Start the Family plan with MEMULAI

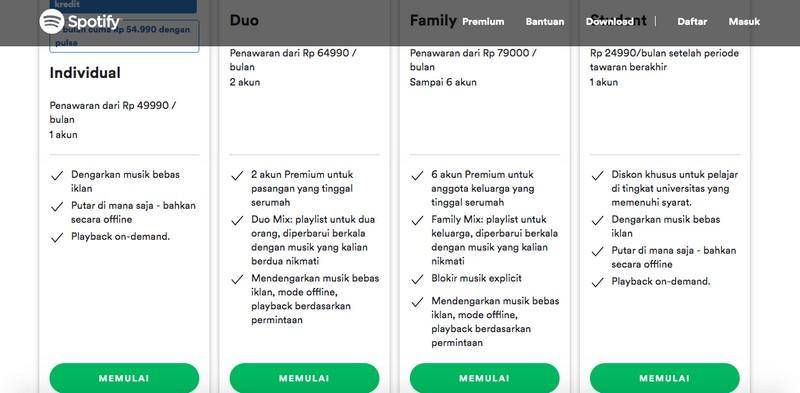484,378
